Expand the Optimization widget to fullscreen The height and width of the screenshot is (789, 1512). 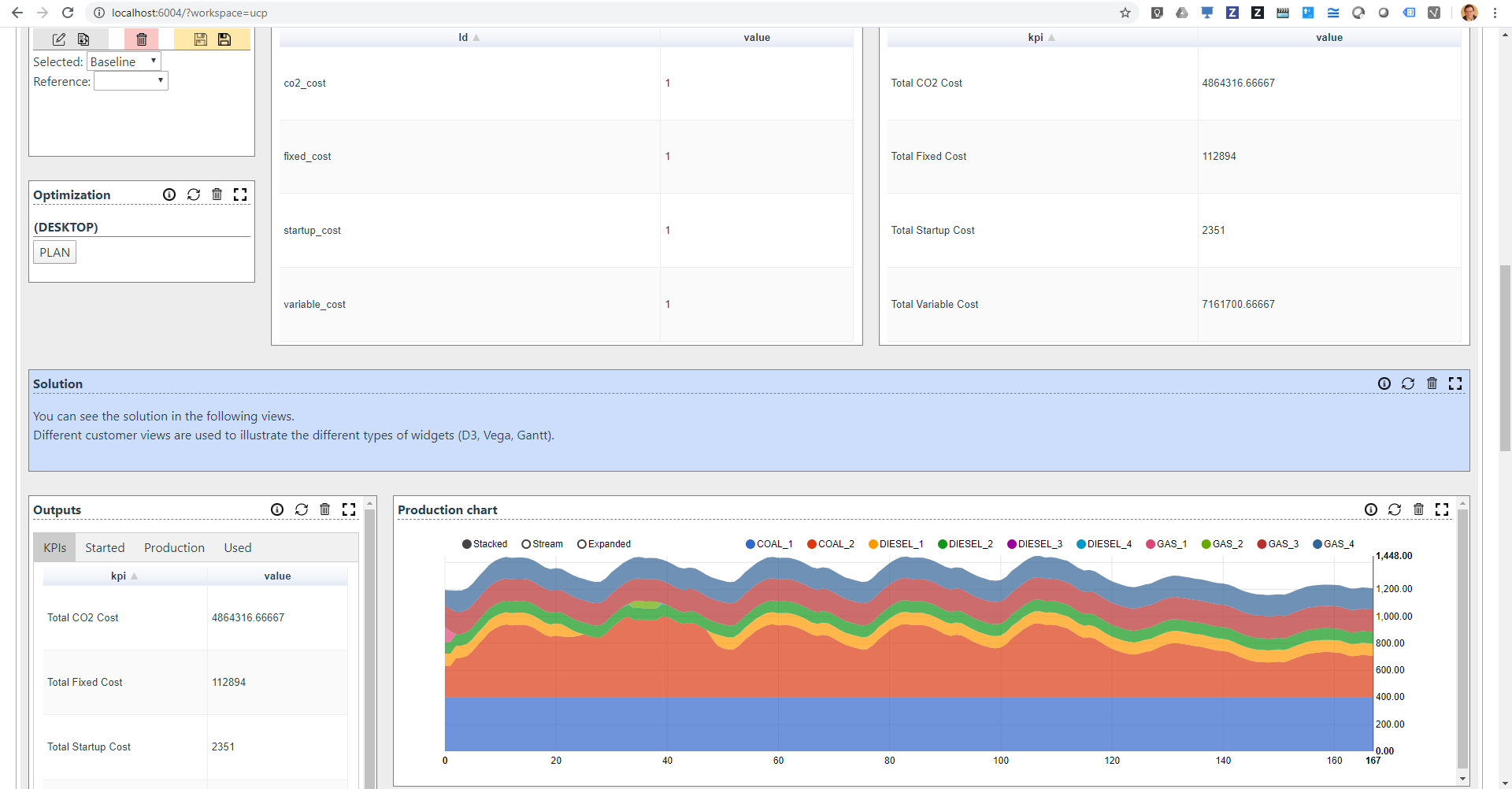pyautogui.click(x=240, y=194)
